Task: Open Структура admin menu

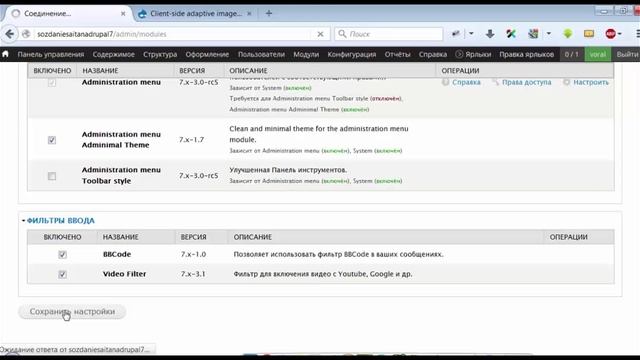Action: [x=160, y=54]
